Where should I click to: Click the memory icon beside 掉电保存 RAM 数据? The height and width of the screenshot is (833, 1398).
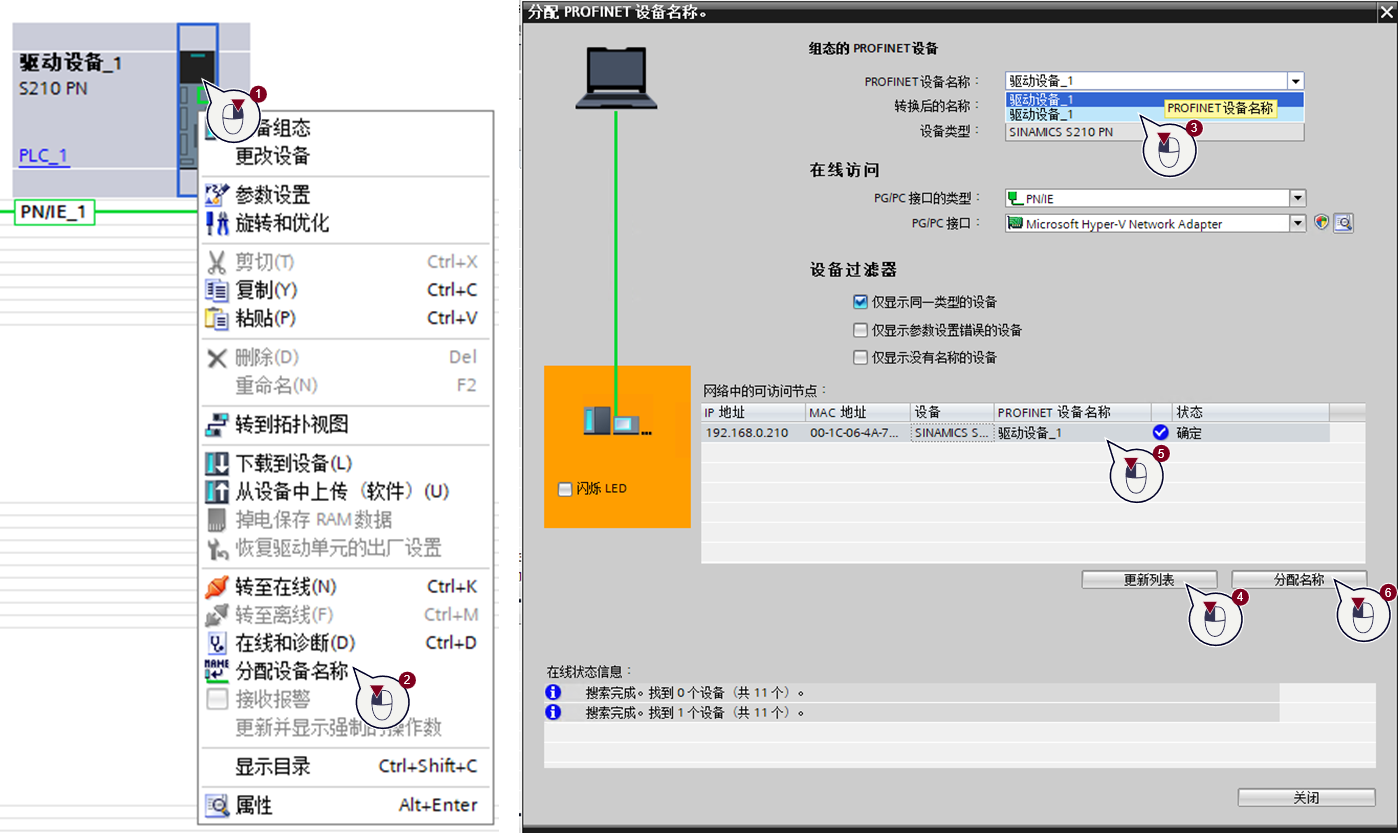217,520
